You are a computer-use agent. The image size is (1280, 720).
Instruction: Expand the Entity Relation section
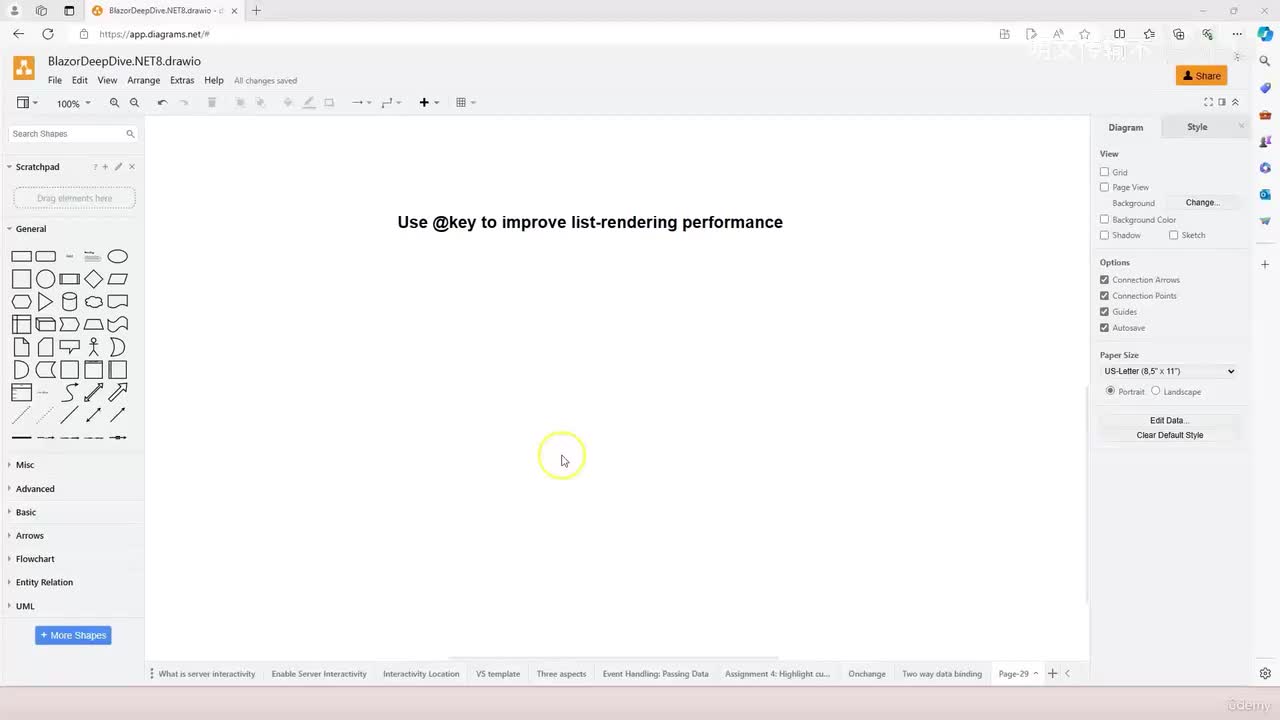(x=44, y=582)
